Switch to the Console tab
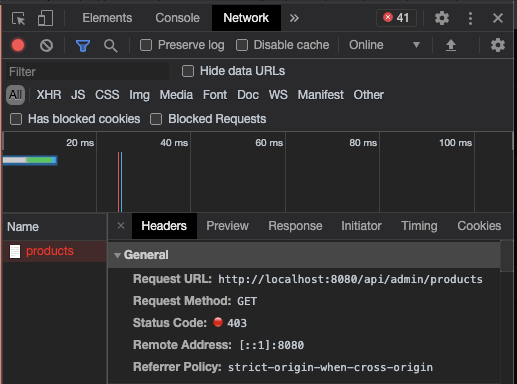Image resolution: width=517 pixels, height=384 pixels. click(x=177, y=18)
